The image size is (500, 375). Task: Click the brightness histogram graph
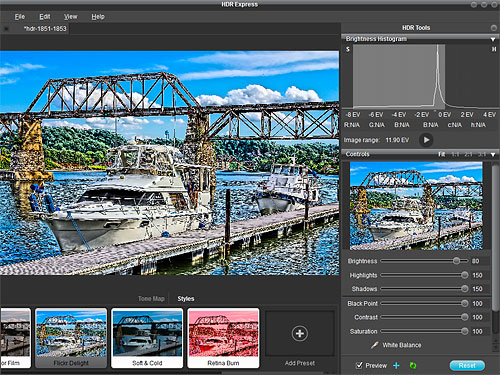(x=422, y=76)
